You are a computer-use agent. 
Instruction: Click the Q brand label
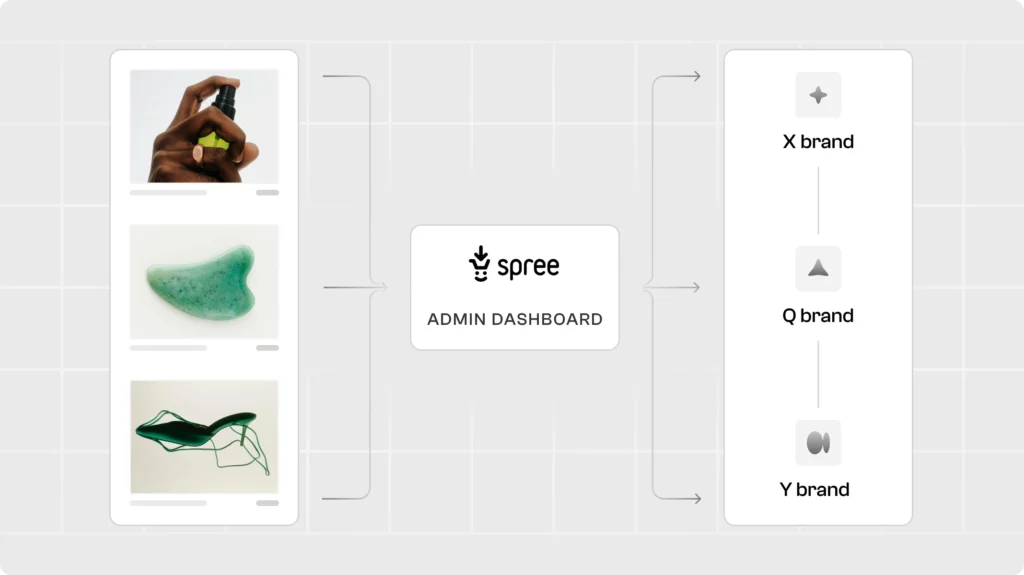818,316
